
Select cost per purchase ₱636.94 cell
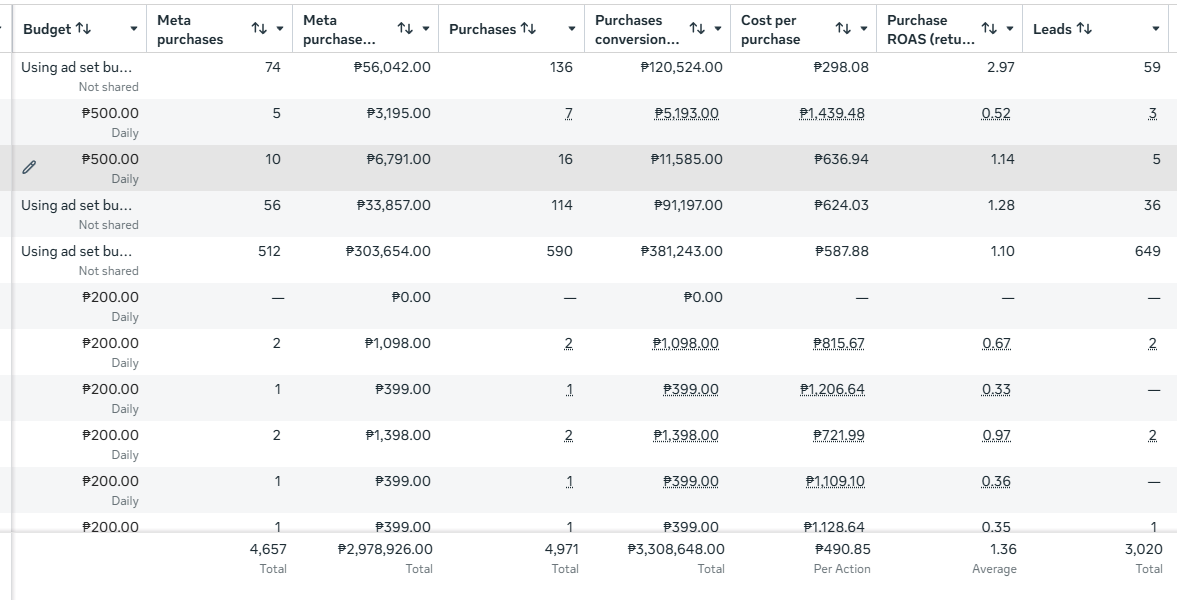click(841, 159)
